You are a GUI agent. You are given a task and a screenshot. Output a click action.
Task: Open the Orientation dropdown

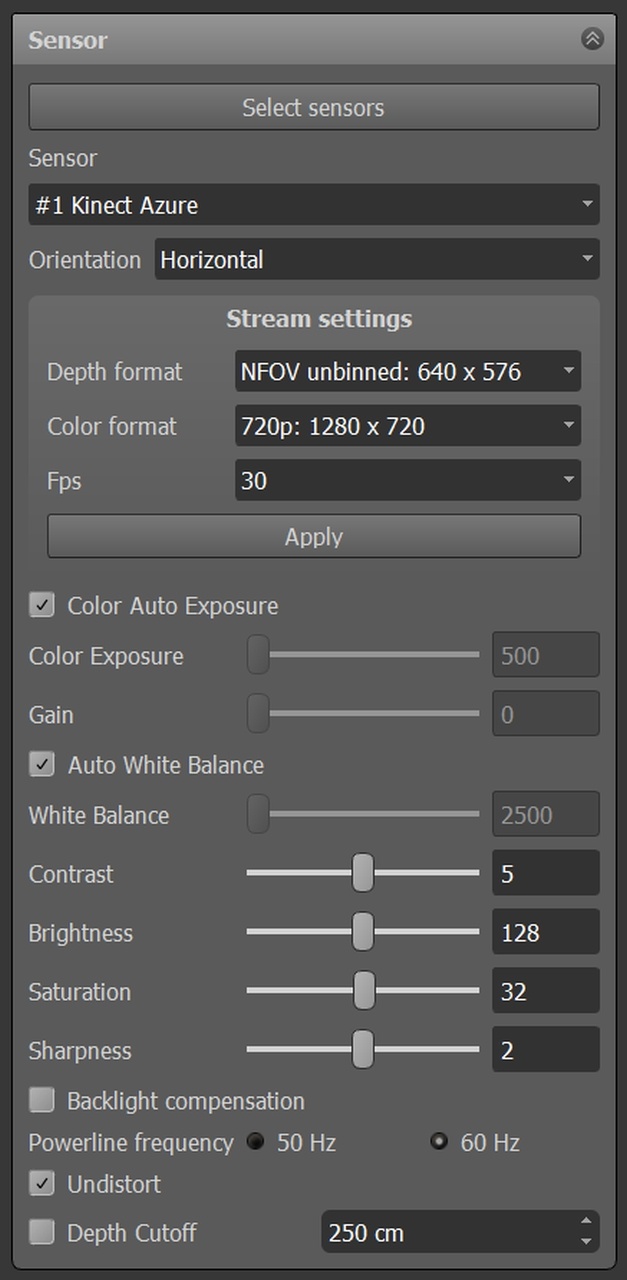coord(376,260)
